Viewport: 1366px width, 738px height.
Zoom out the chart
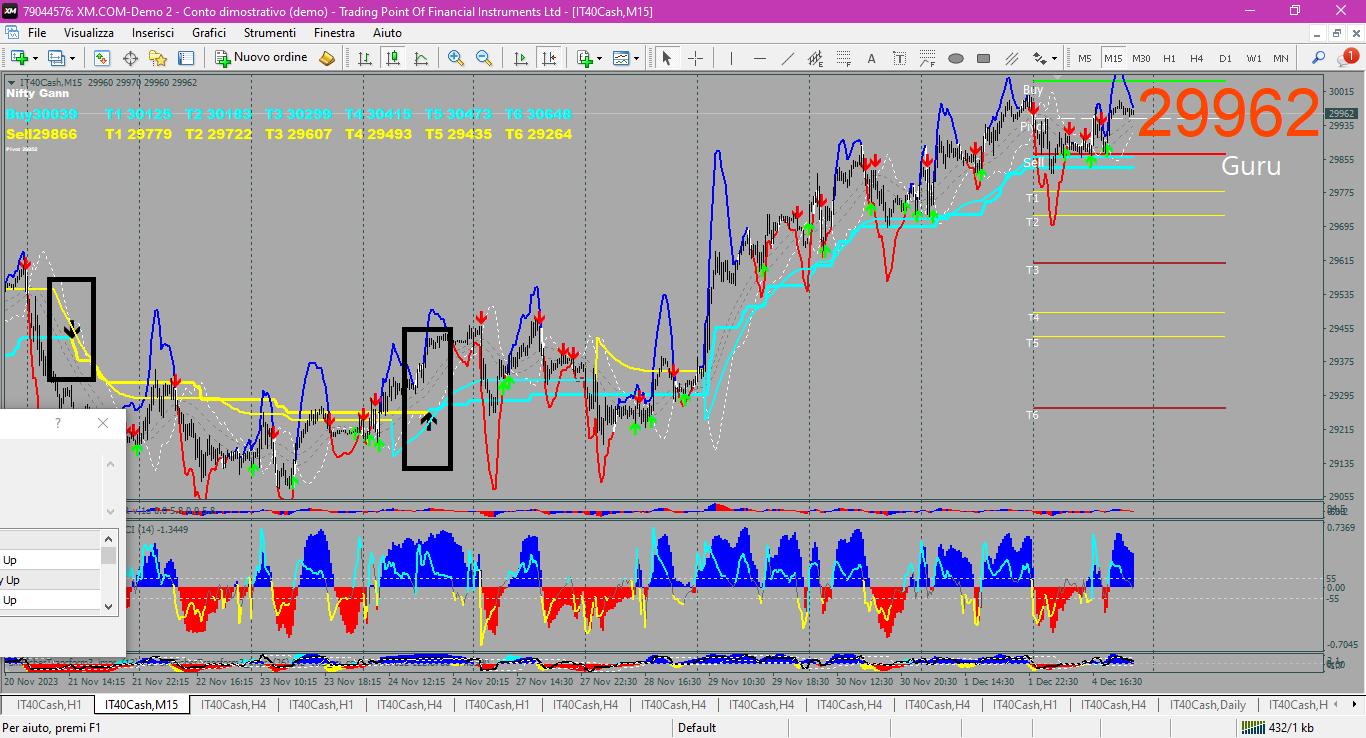pos(484,58)
